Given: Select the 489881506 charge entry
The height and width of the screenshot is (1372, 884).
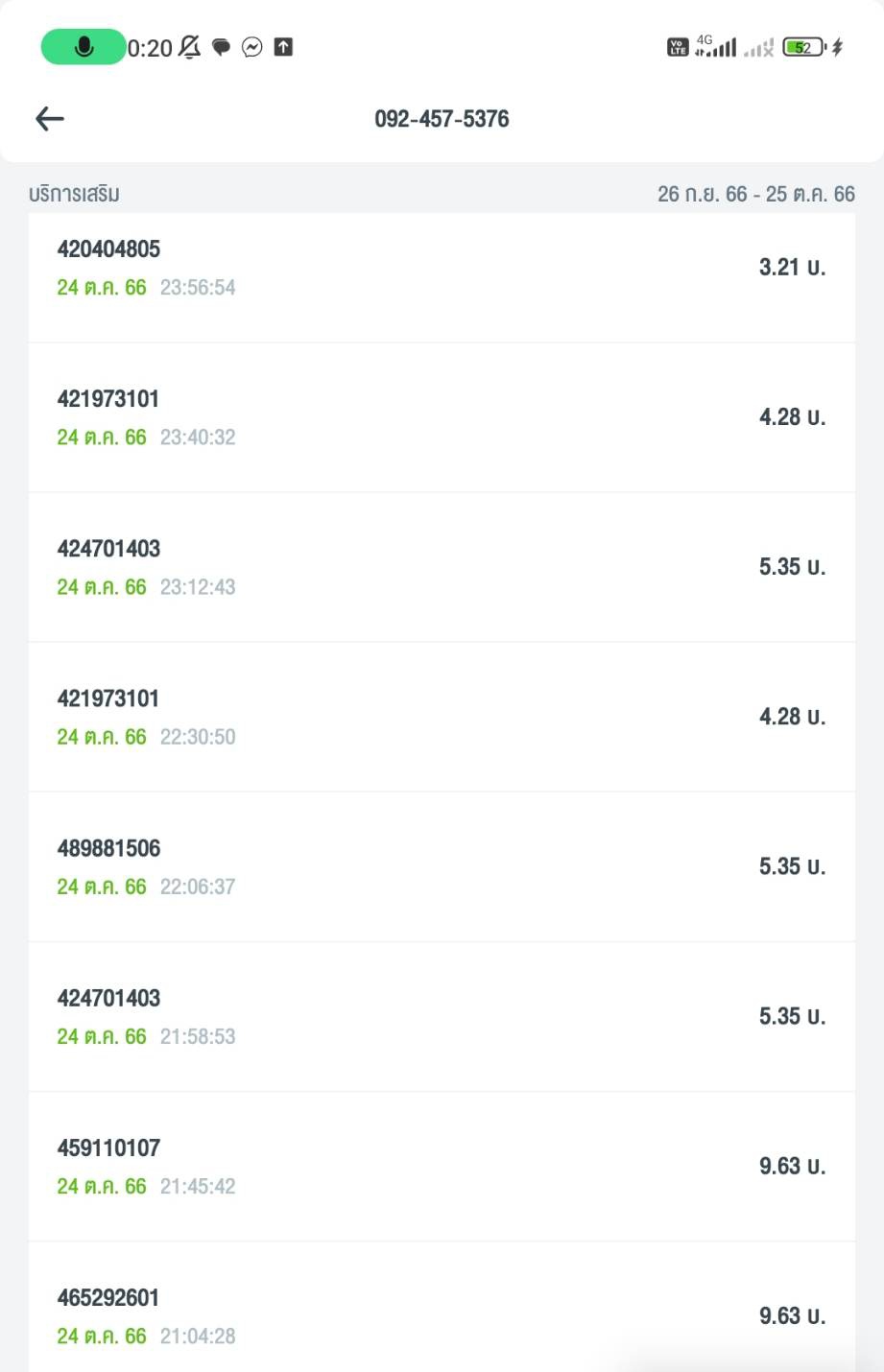Looking at the screenshot, I should (442, 866).
